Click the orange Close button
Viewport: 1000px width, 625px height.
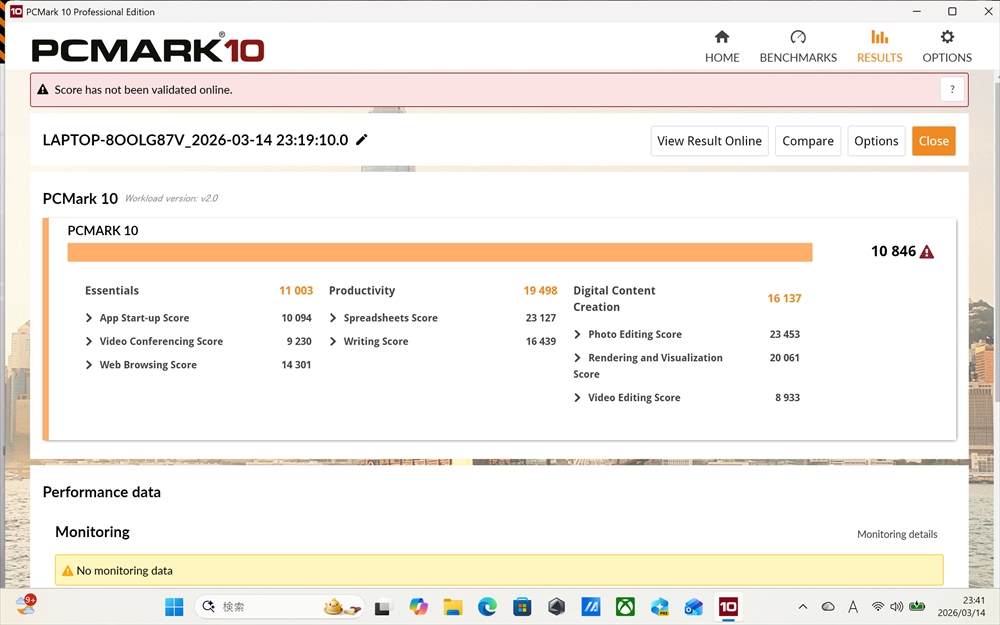pyautogui.click(x=934, y=141)
